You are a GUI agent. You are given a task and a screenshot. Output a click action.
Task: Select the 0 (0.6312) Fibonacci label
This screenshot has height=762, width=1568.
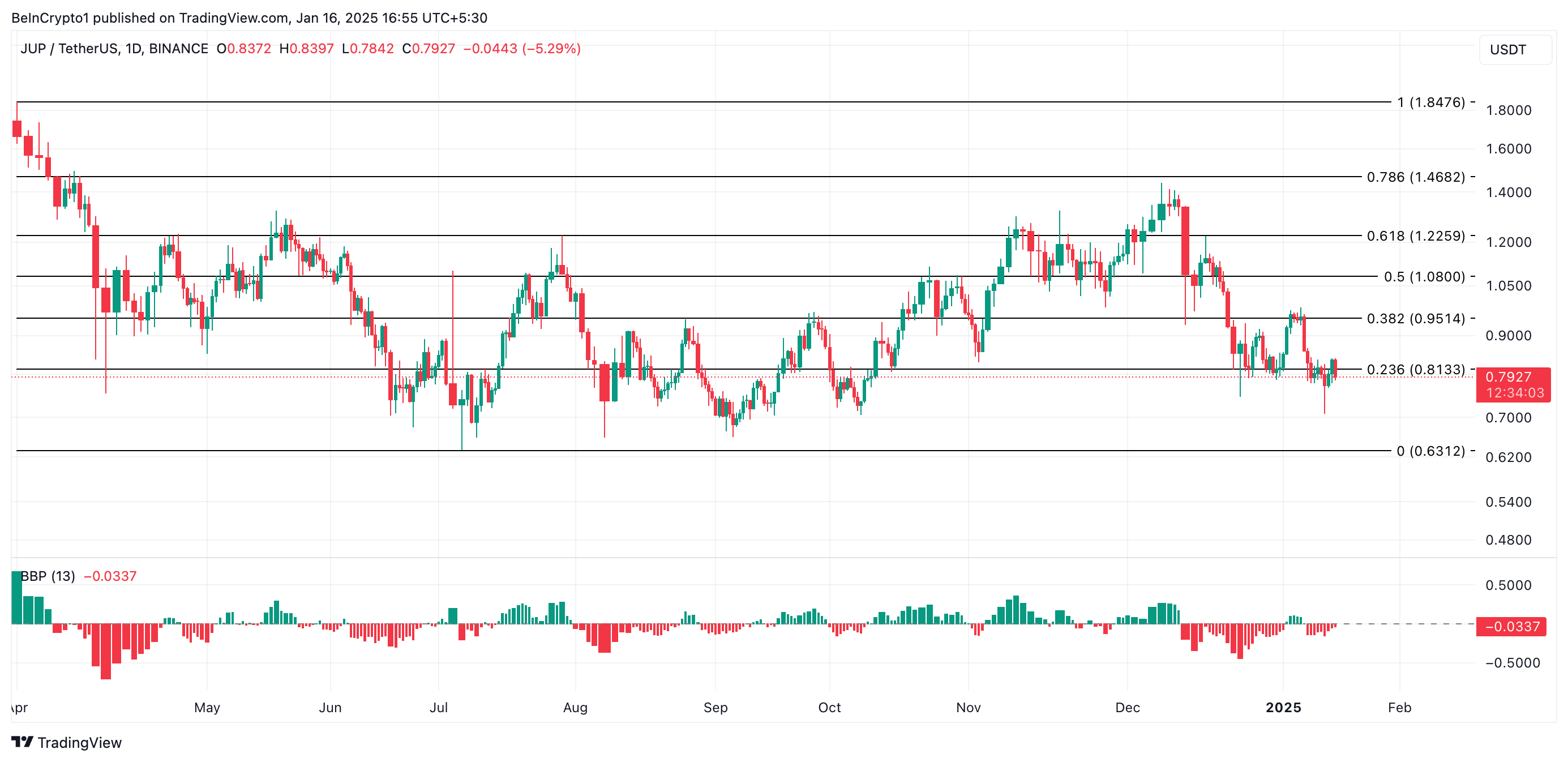[x=1430, y=451]
